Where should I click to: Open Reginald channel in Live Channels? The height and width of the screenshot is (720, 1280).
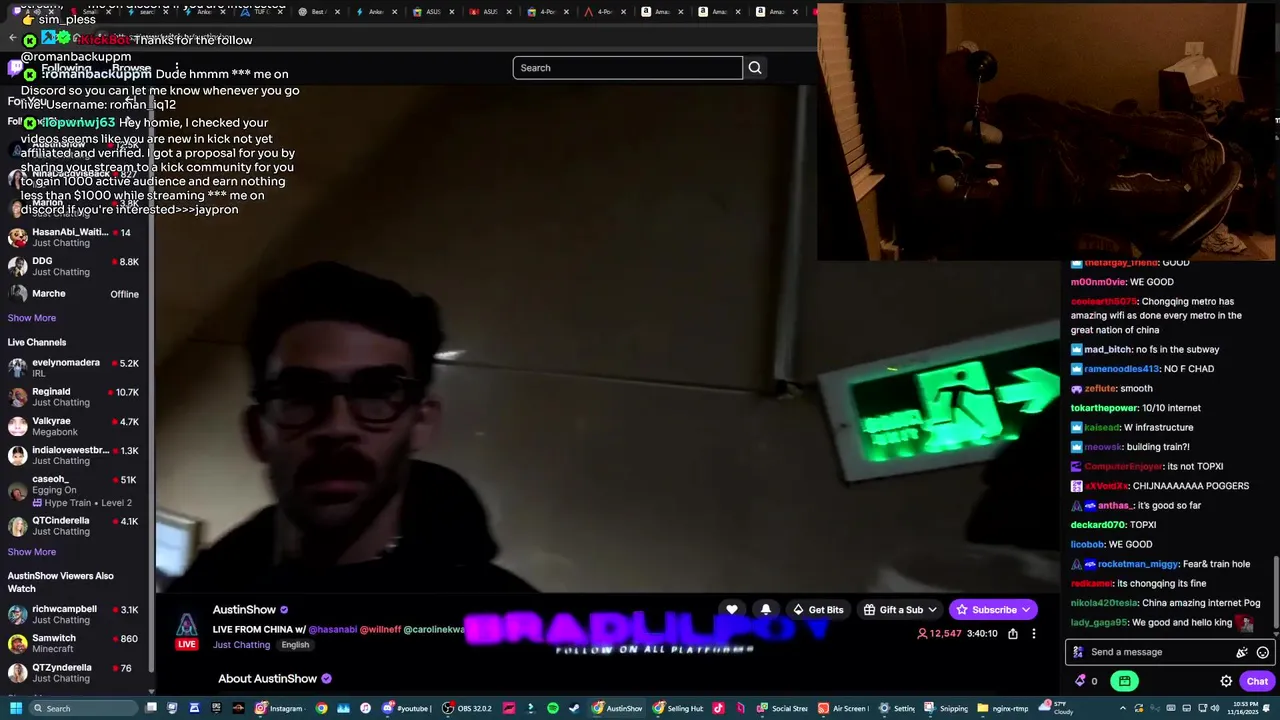[76, 397]
